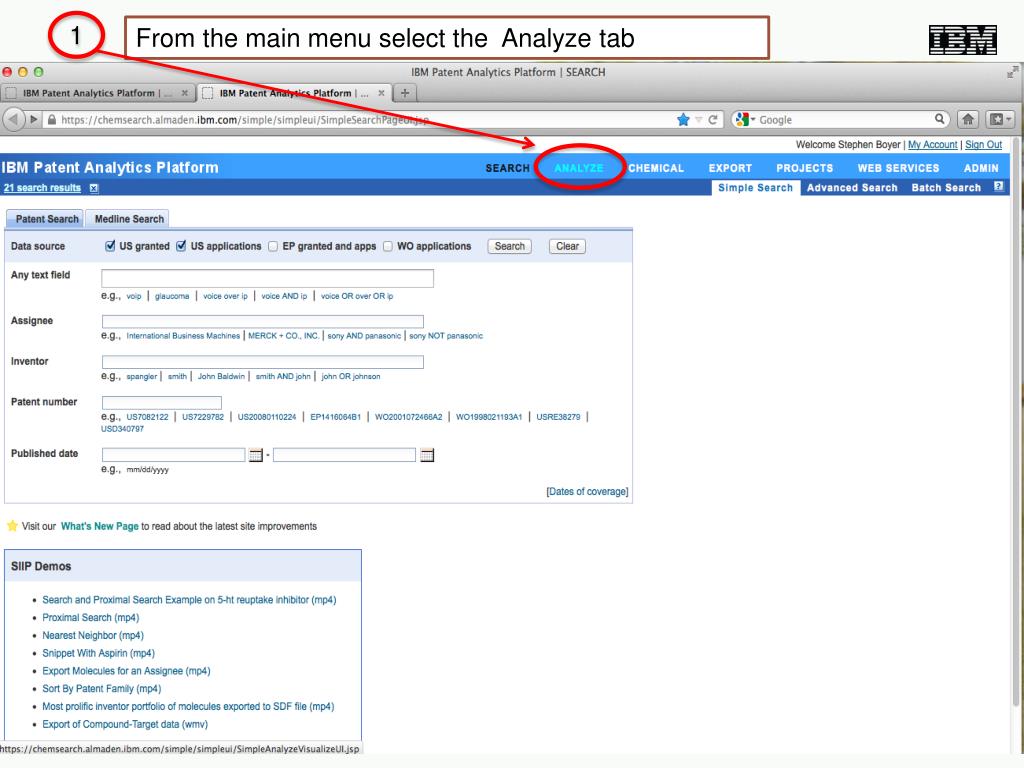Open the 21 search results link
This screenshot has width=1024, height=768.
click(x=42, y=188)
